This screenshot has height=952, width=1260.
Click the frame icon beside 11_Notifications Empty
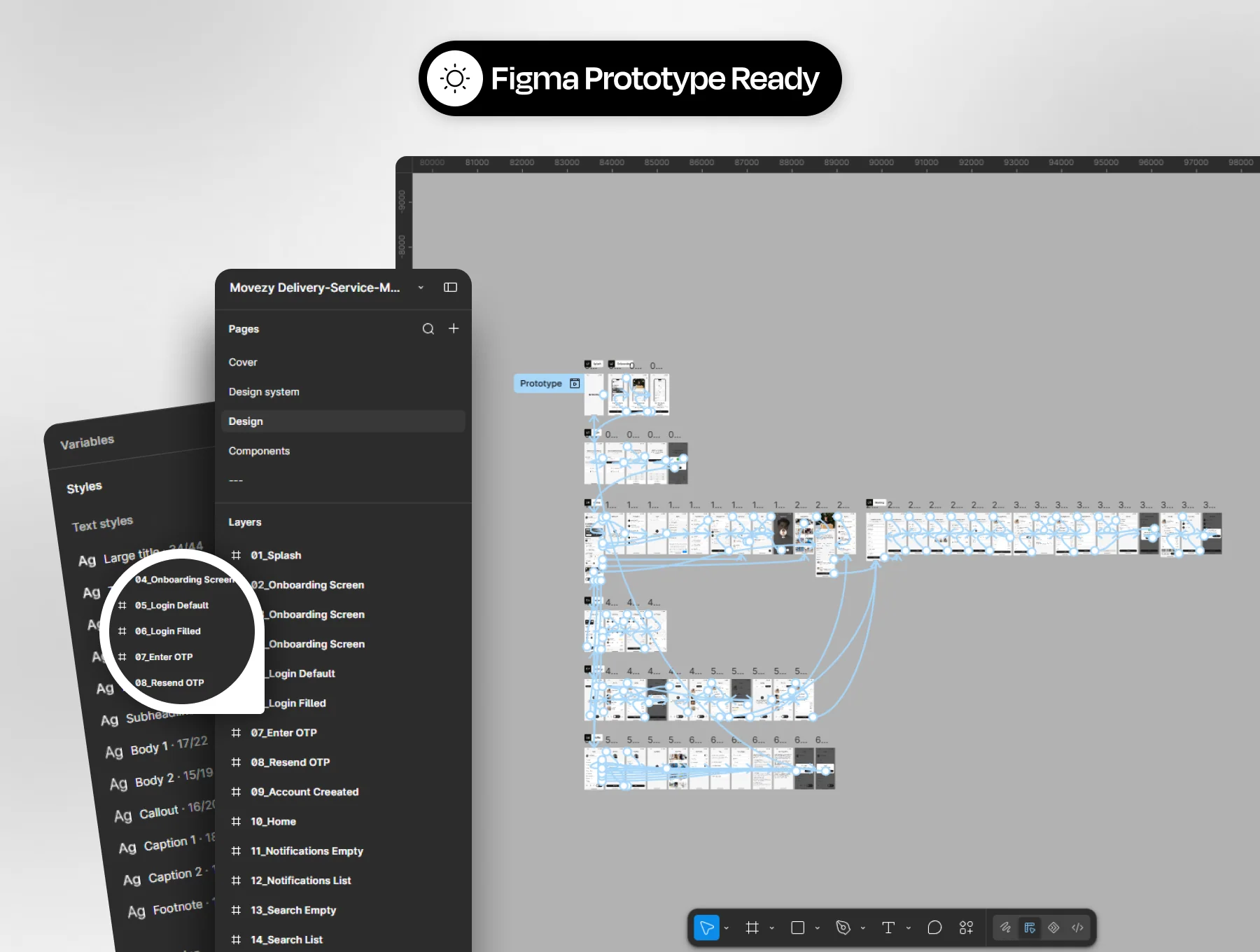click(x=236, y=851)
